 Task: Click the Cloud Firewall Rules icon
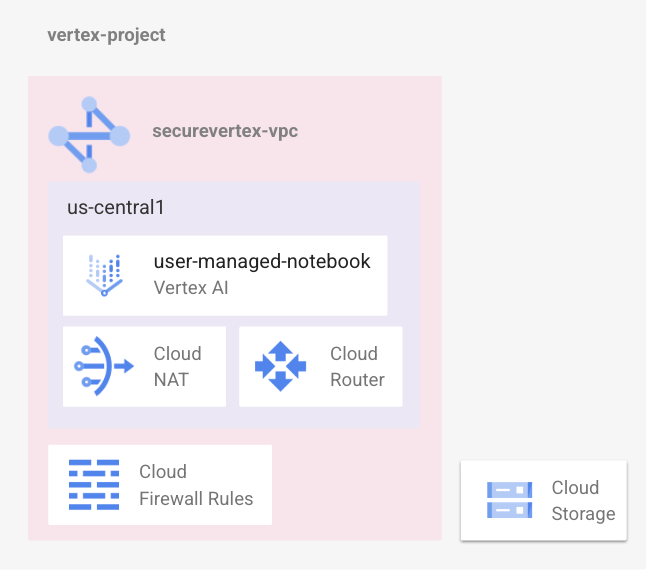[93, 484]
